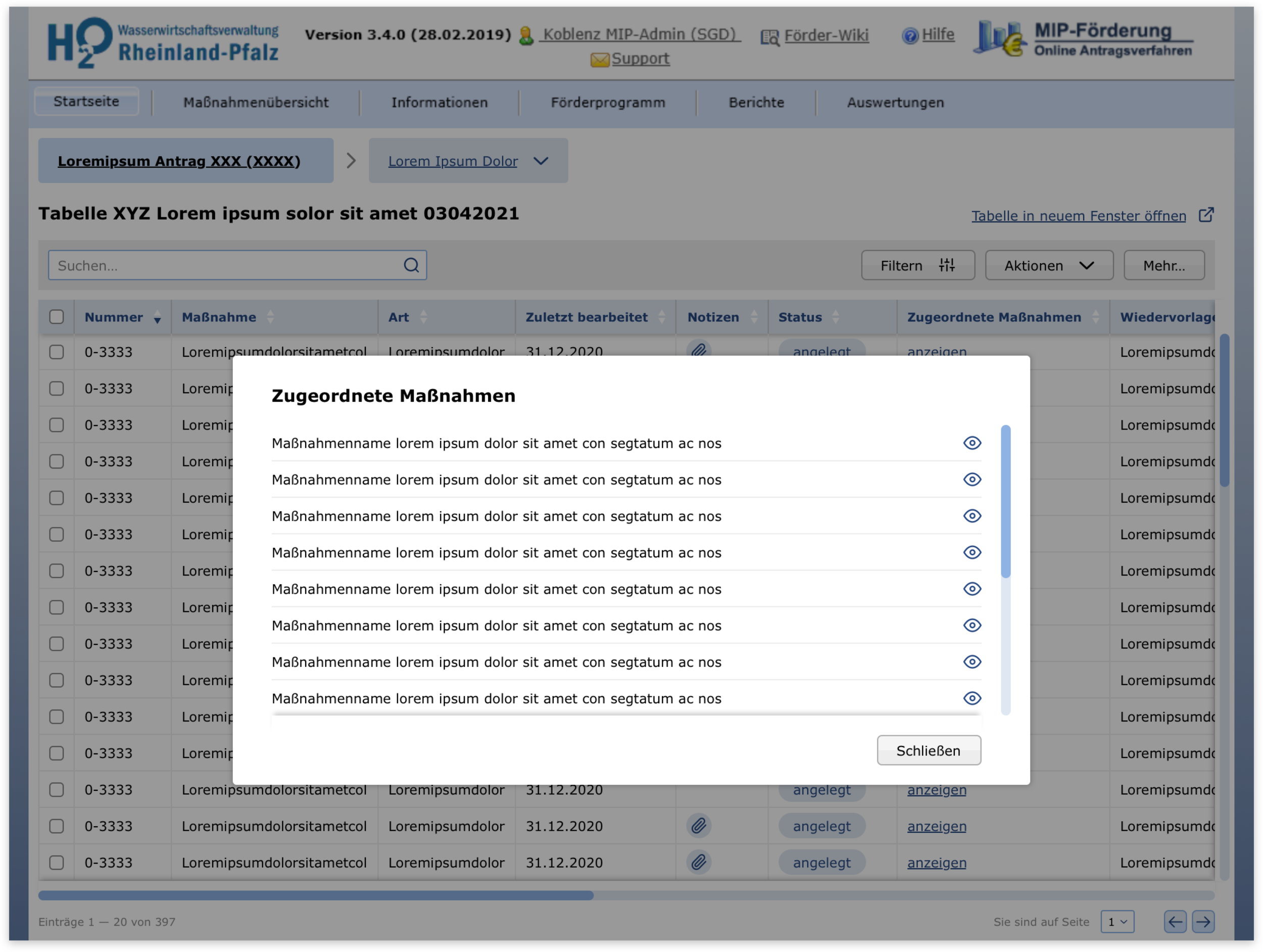Screen dimensions: 1263x952
Task: Click the Support envelope icon
Action: pos(599,60)
